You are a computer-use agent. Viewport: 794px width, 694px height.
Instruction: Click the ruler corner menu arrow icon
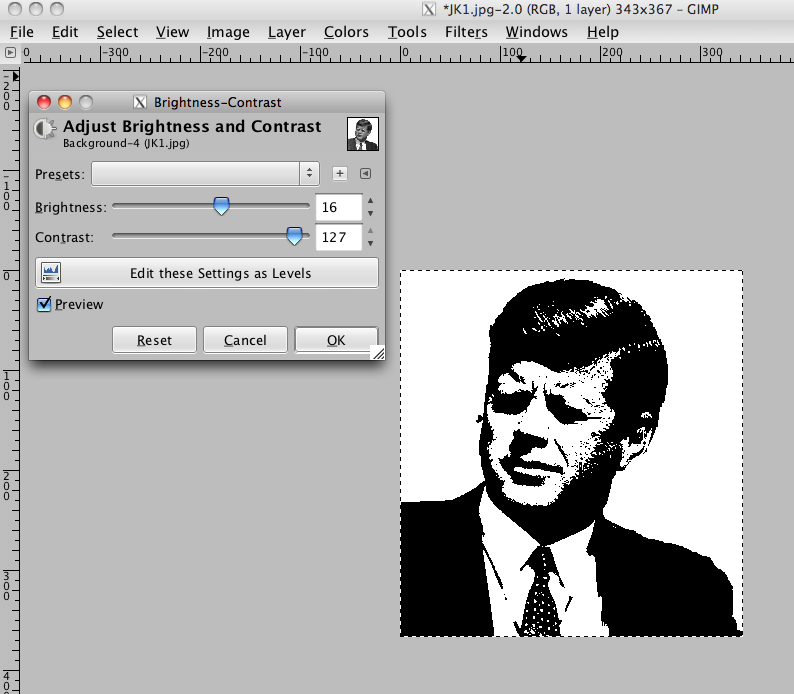click(10, 52)
